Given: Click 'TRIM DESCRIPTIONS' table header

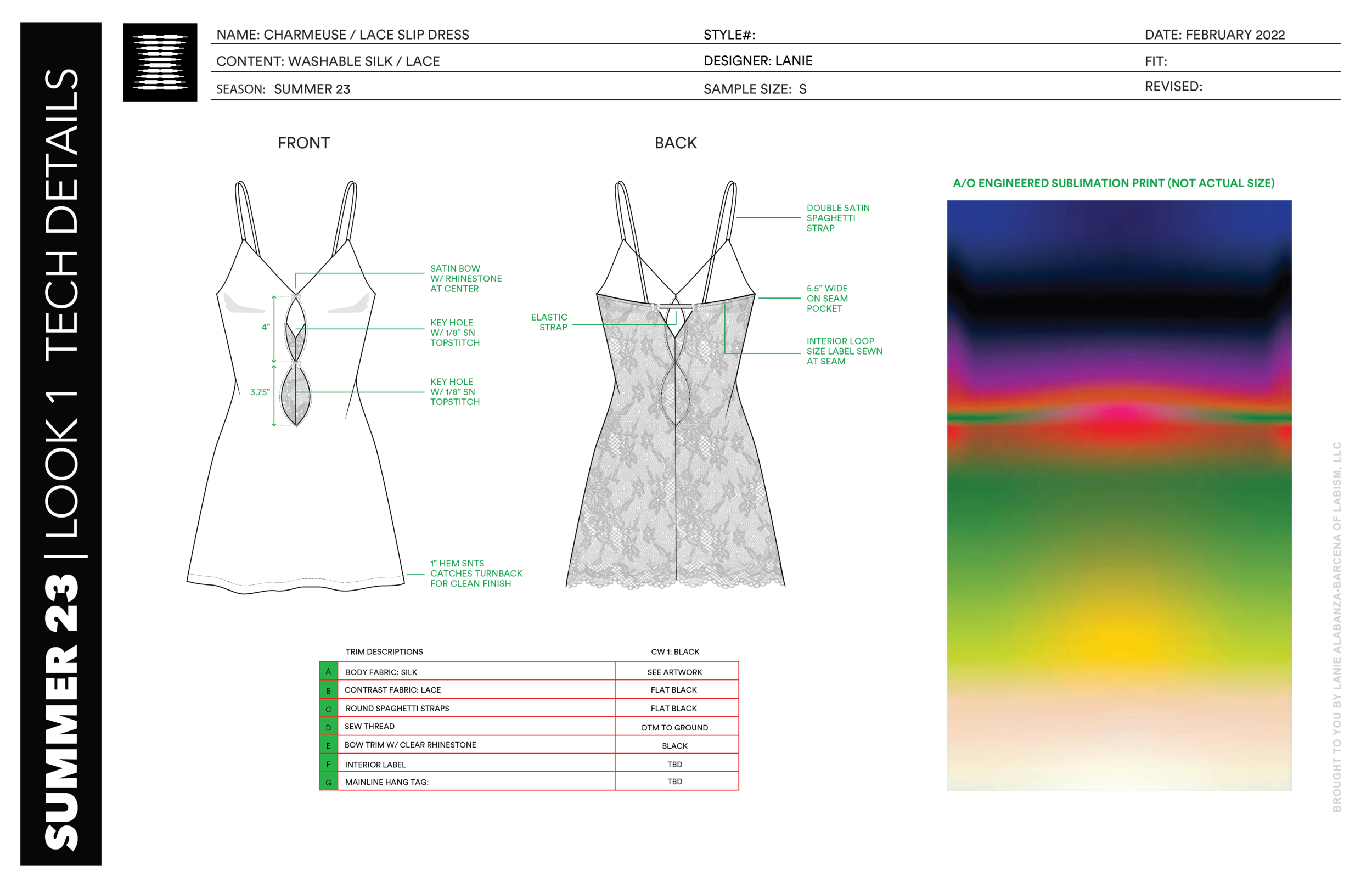Looking at the screenshot, I should point(384,651).
